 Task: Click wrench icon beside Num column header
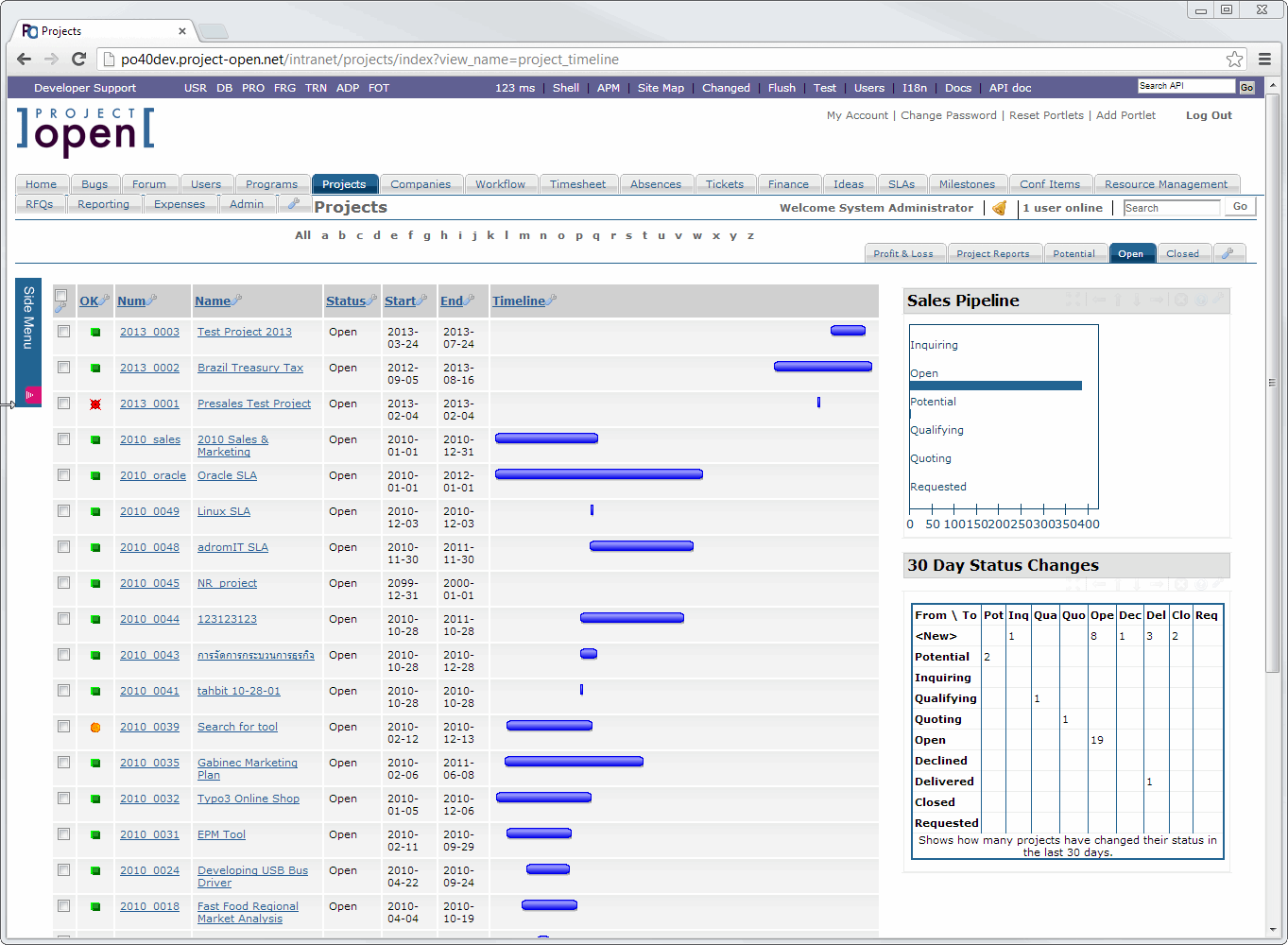(151, 300)
